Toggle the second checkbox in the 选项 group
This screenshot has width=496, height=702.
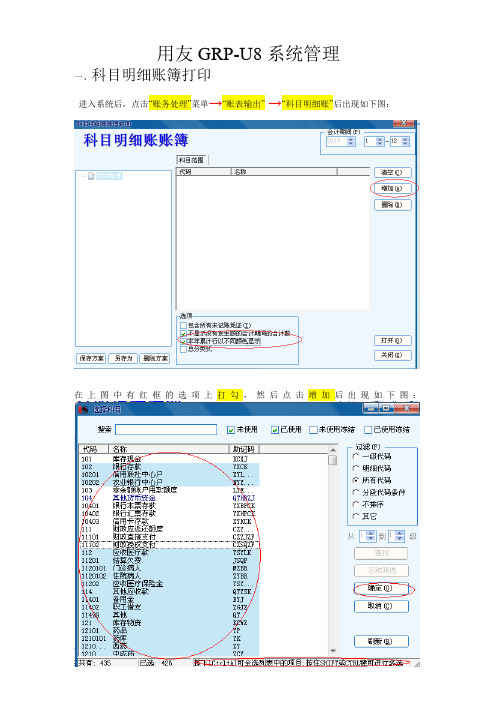click(183, 334)
